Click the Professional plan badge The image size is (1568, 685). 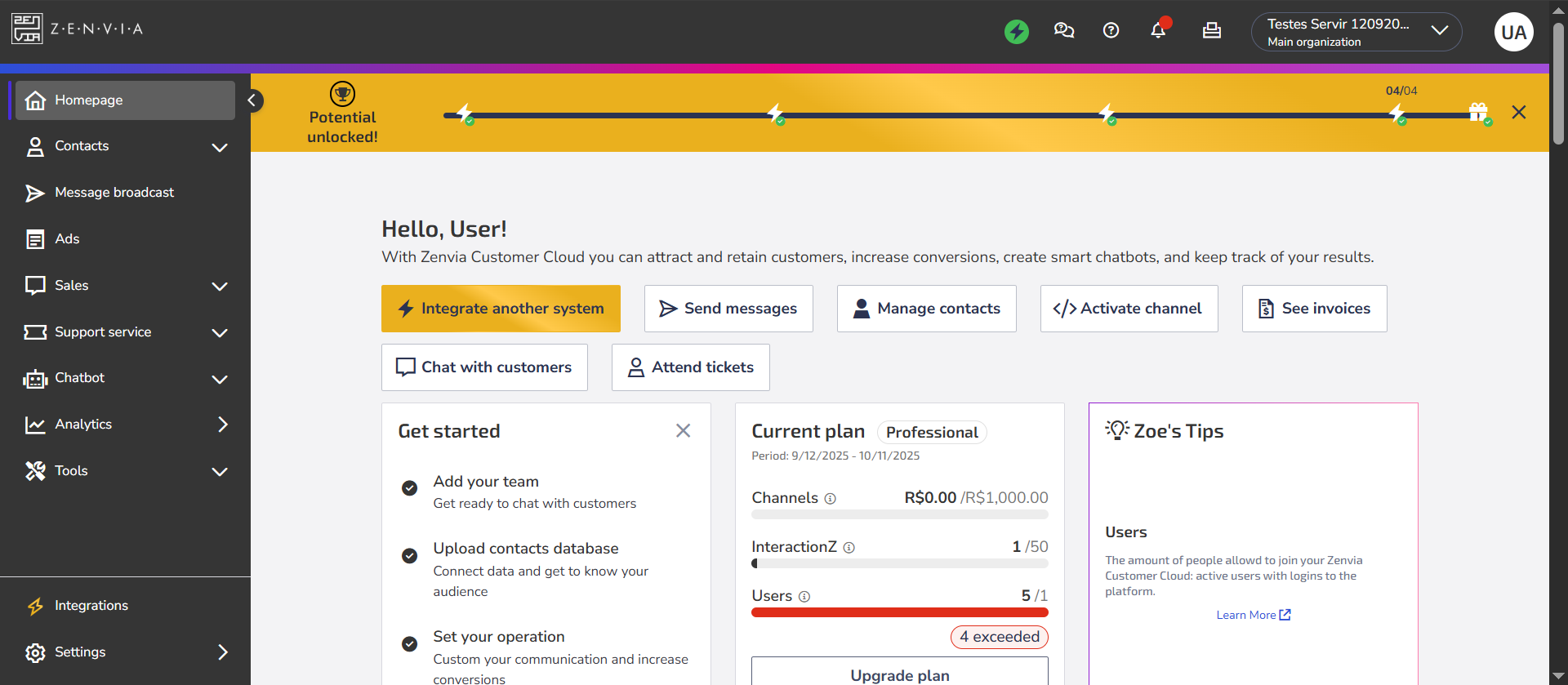932,433
